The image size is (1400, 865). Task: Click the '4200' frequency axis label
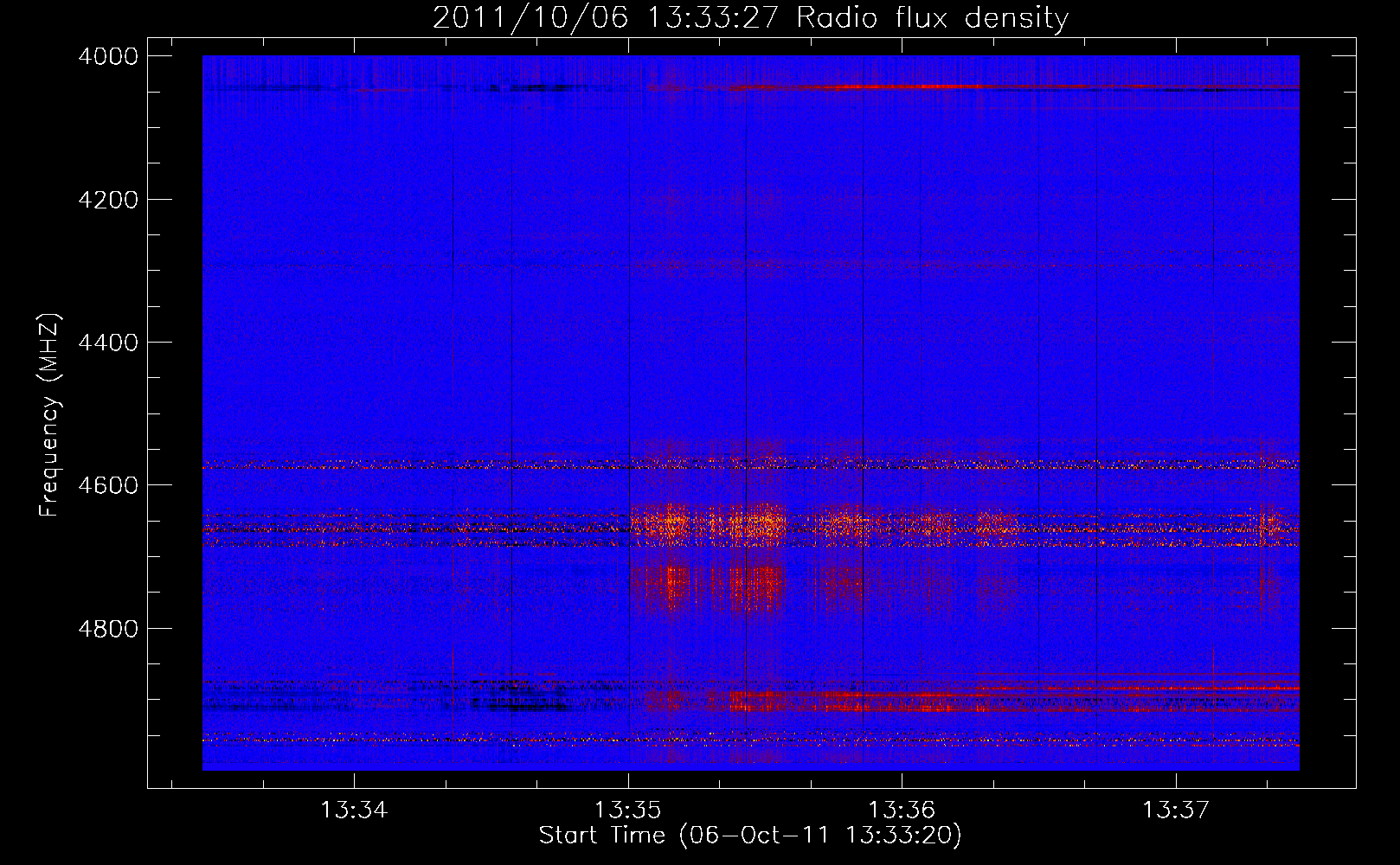108,200
